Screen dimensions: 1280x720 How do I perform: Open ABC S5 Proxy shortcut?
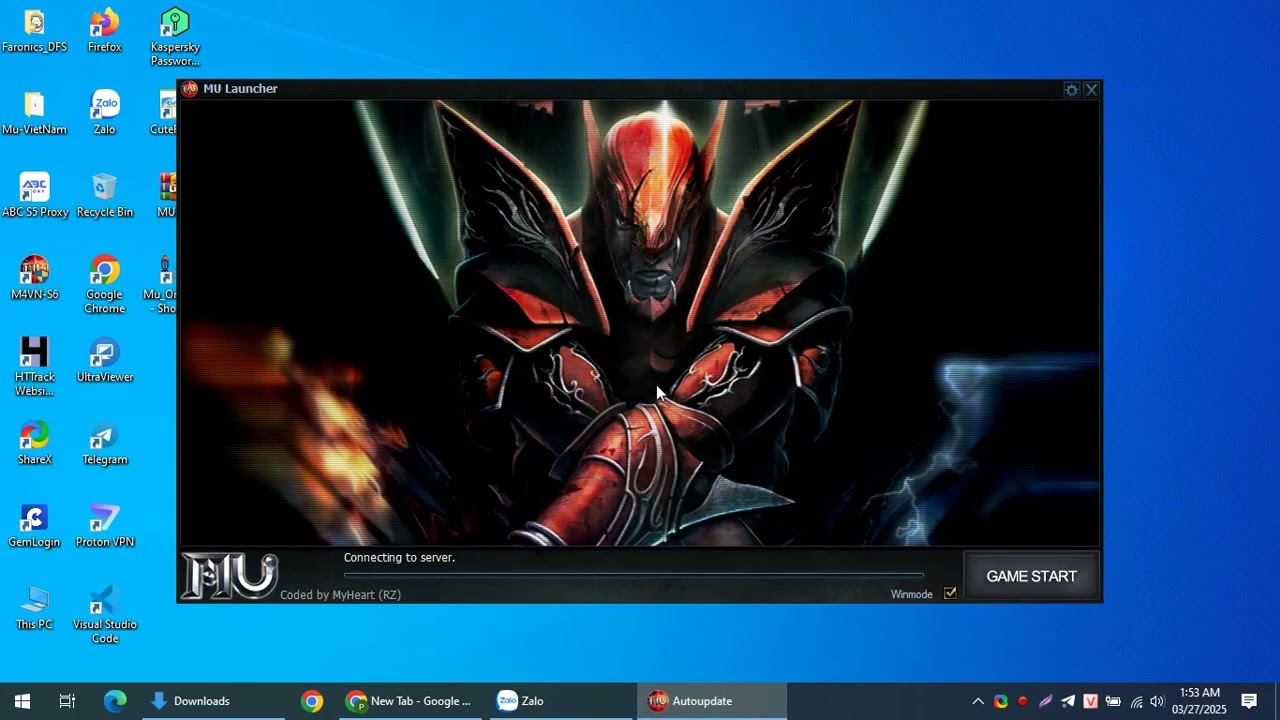34,196
